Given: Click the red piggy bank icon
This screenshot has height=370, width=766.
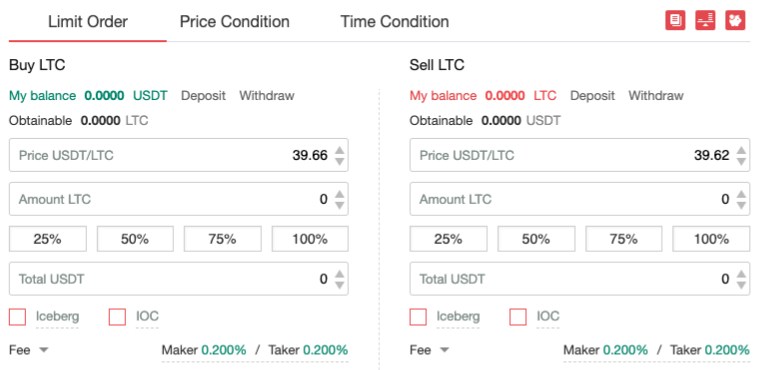Looking at the screenshot, I should pos(735,21).
